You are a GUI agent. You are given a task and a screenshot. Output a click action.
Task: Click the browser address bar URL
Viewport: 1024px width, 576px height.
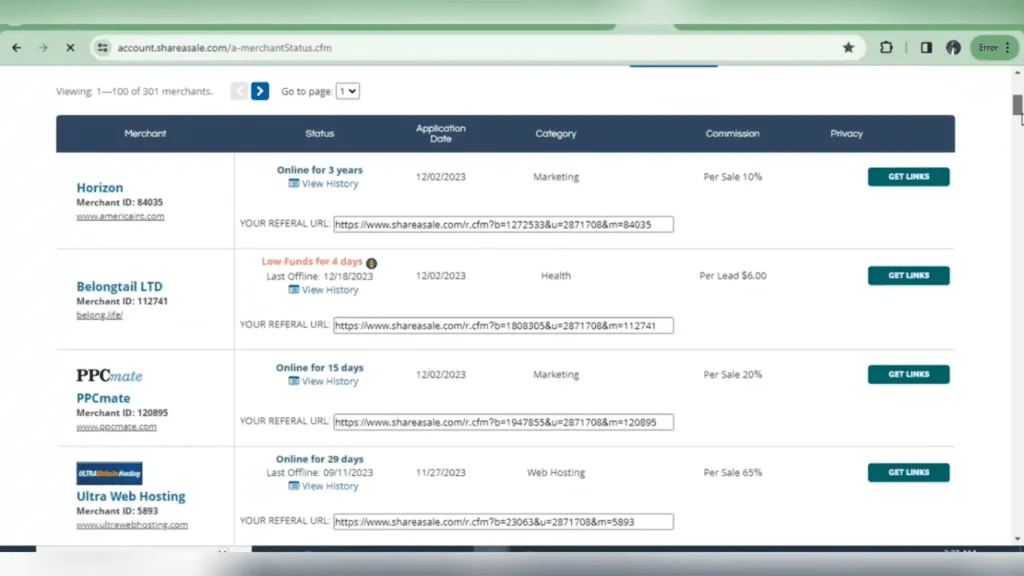[225, 48]
